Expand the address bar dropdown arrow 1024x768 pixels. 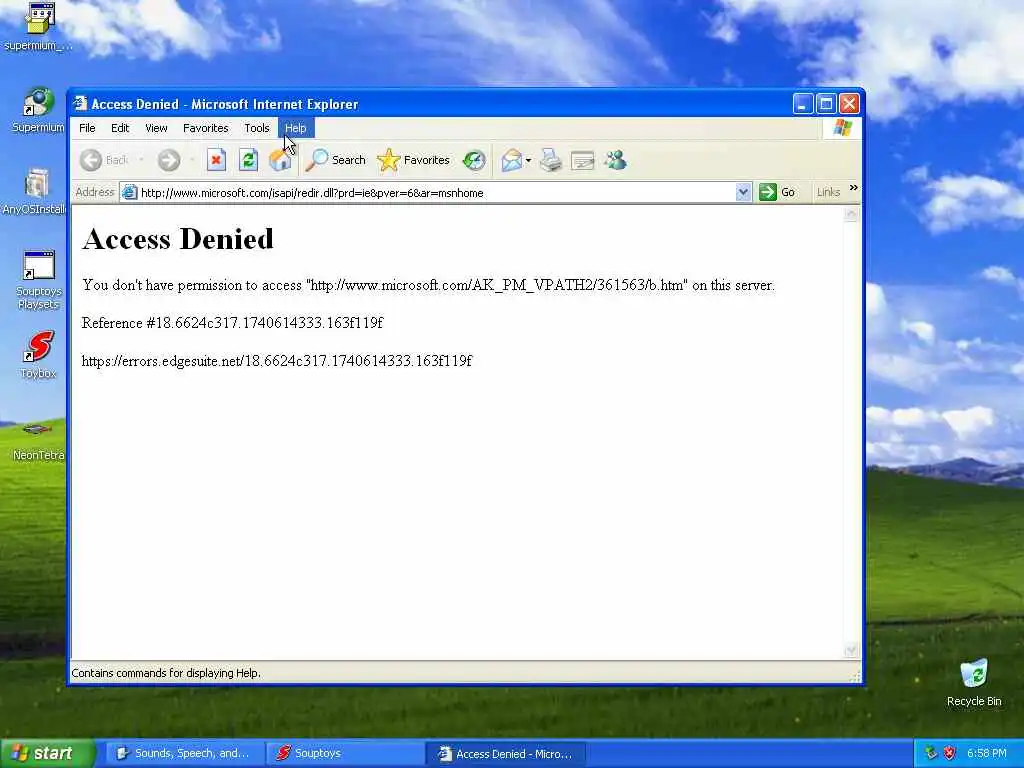pos(743,192)
